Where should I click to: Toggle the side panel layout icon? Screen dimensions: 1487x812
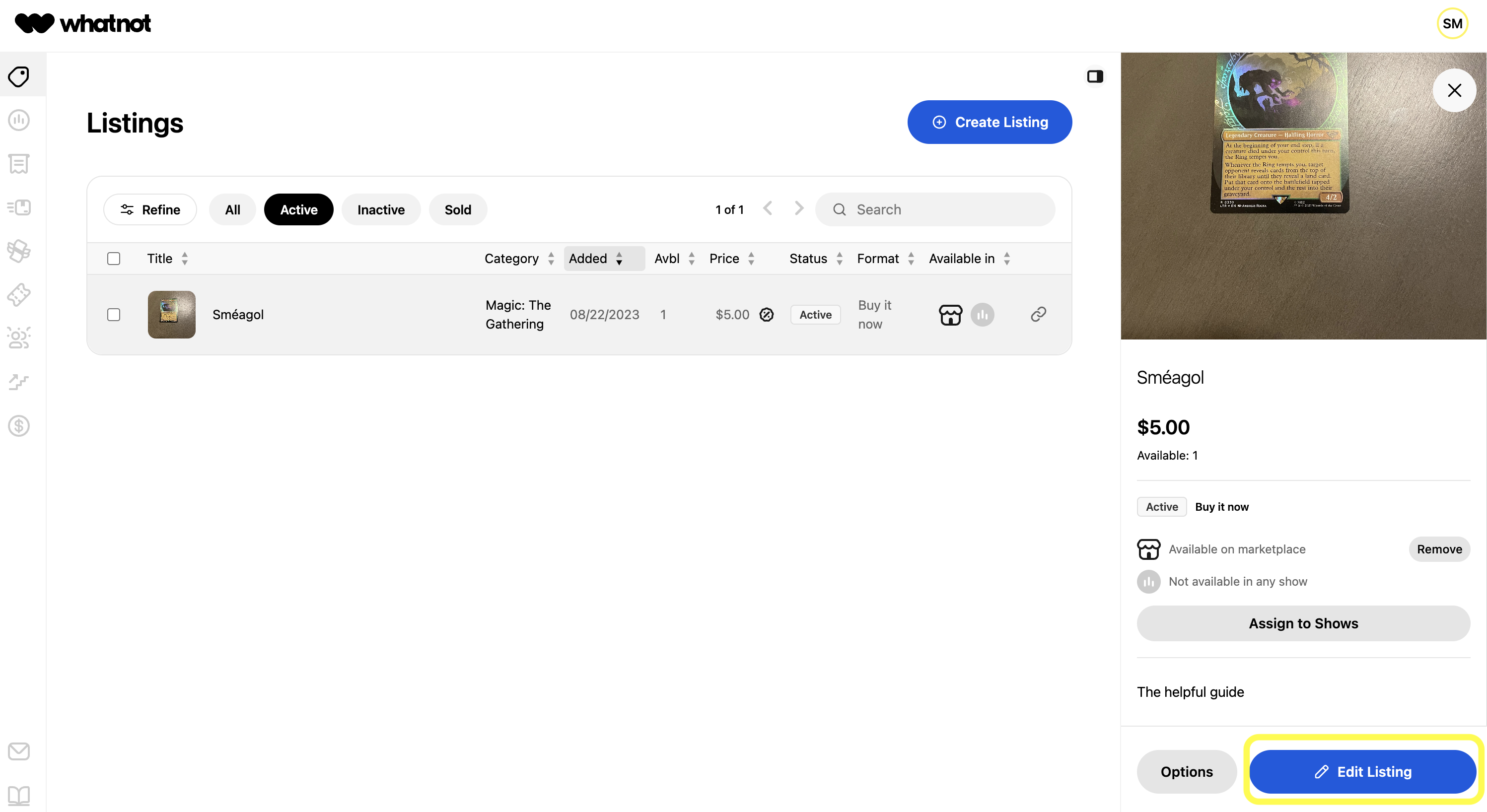pyautogui.click(x=1095, y=76)
